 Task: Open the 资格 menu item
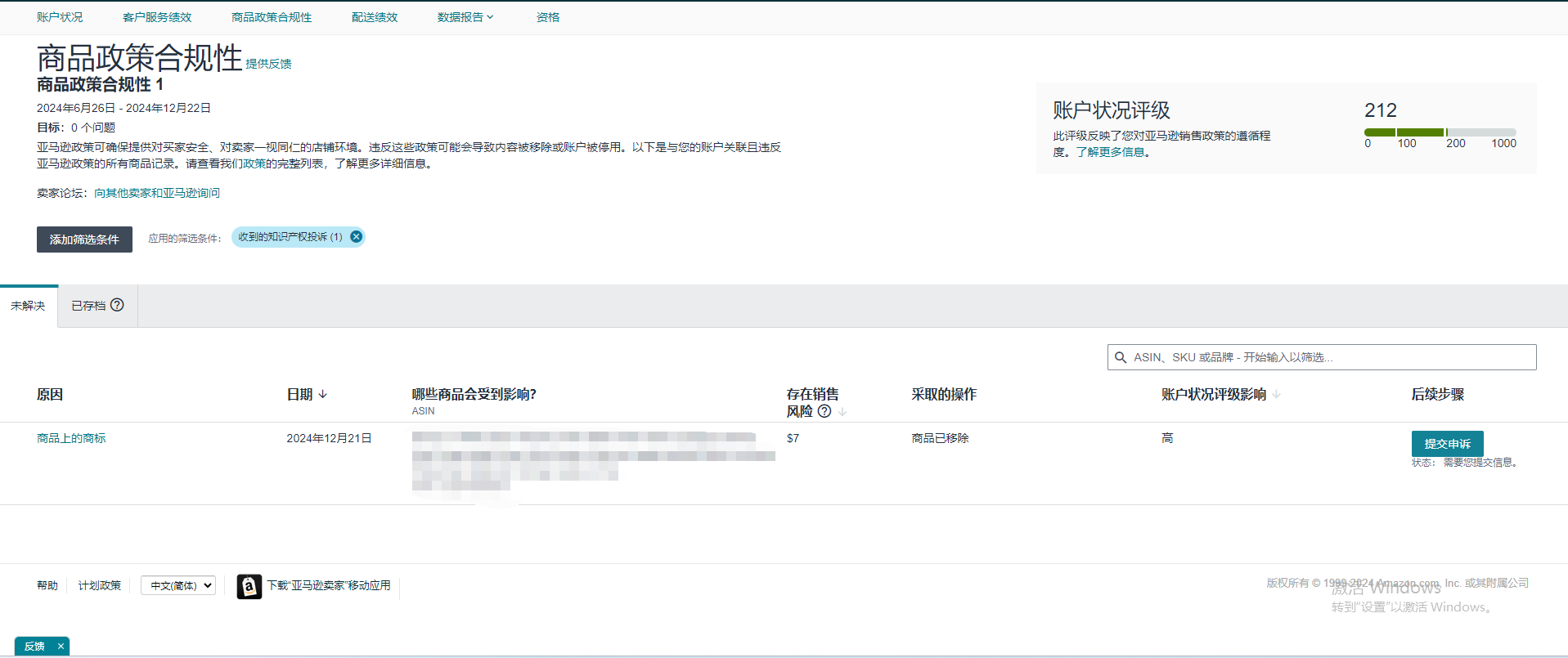[548, 17]
